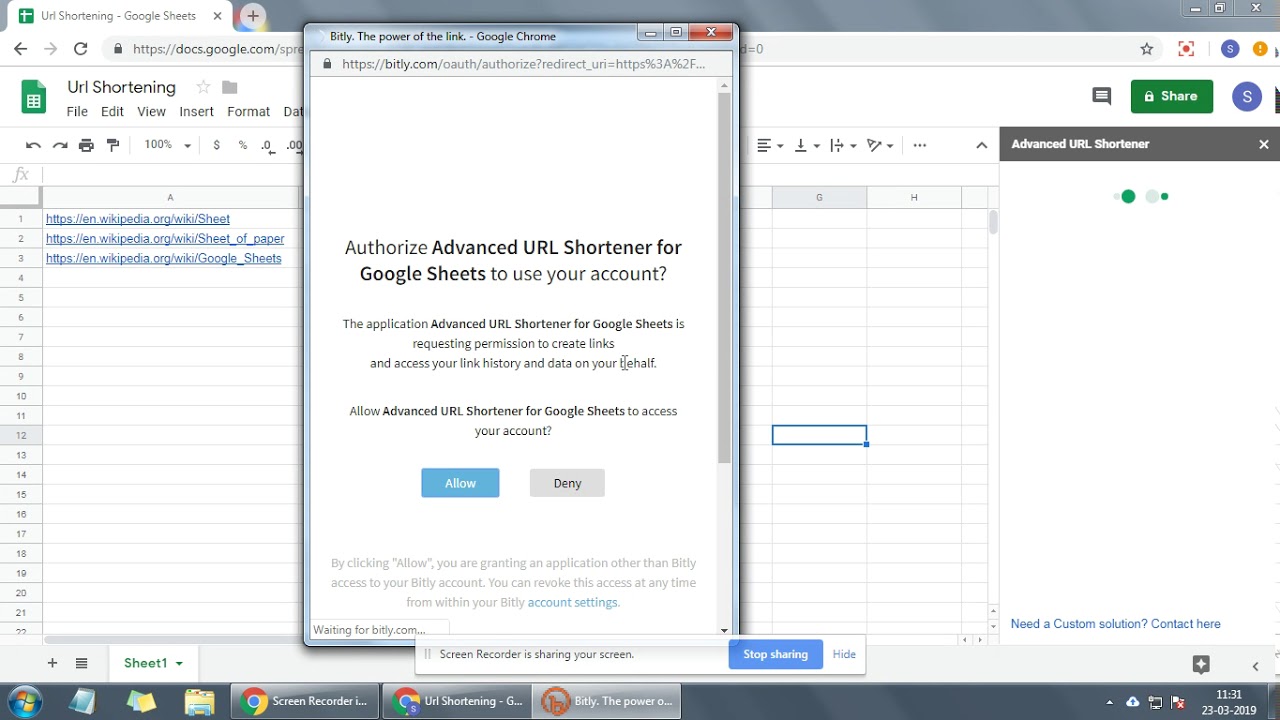Collapse the Sheets menus with up chevron
This screenshot has width=1280, height=720.
982,145
